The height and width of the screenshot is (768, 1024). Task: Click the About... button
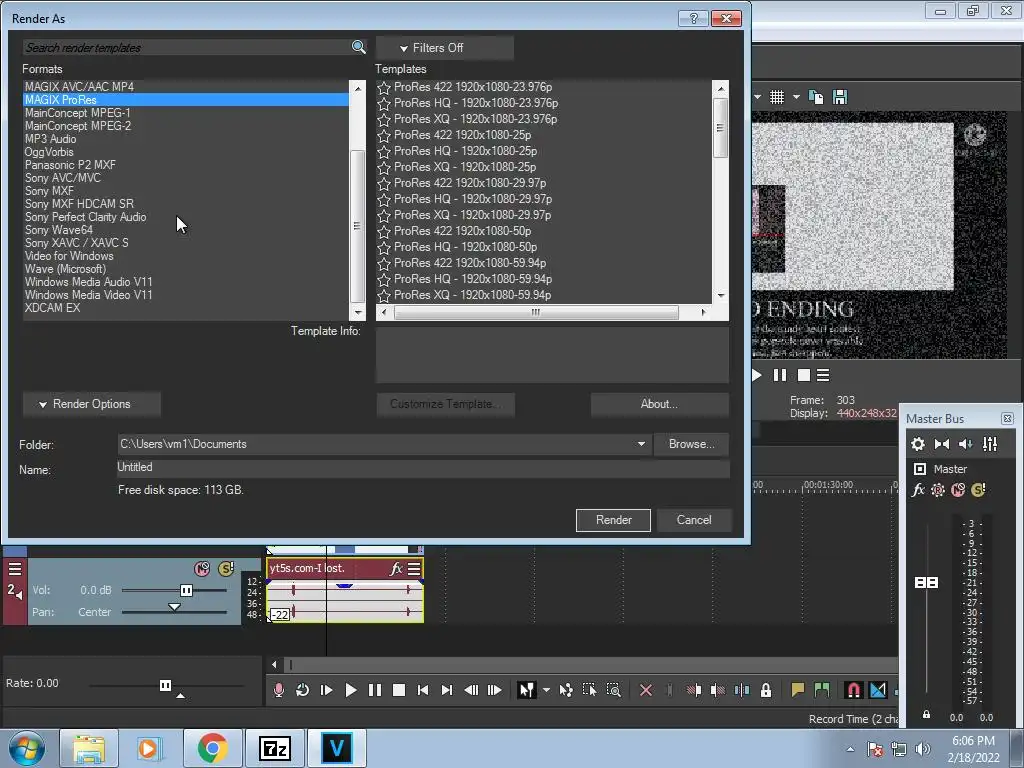[x=659, y=404]
